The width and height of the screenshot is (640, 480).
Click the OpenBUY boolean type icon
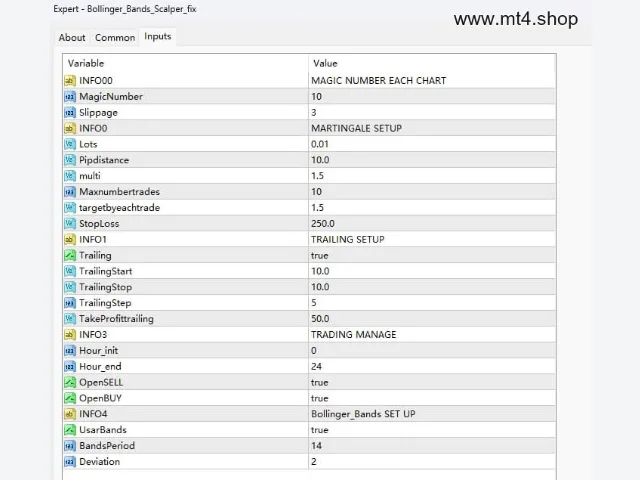70,398
